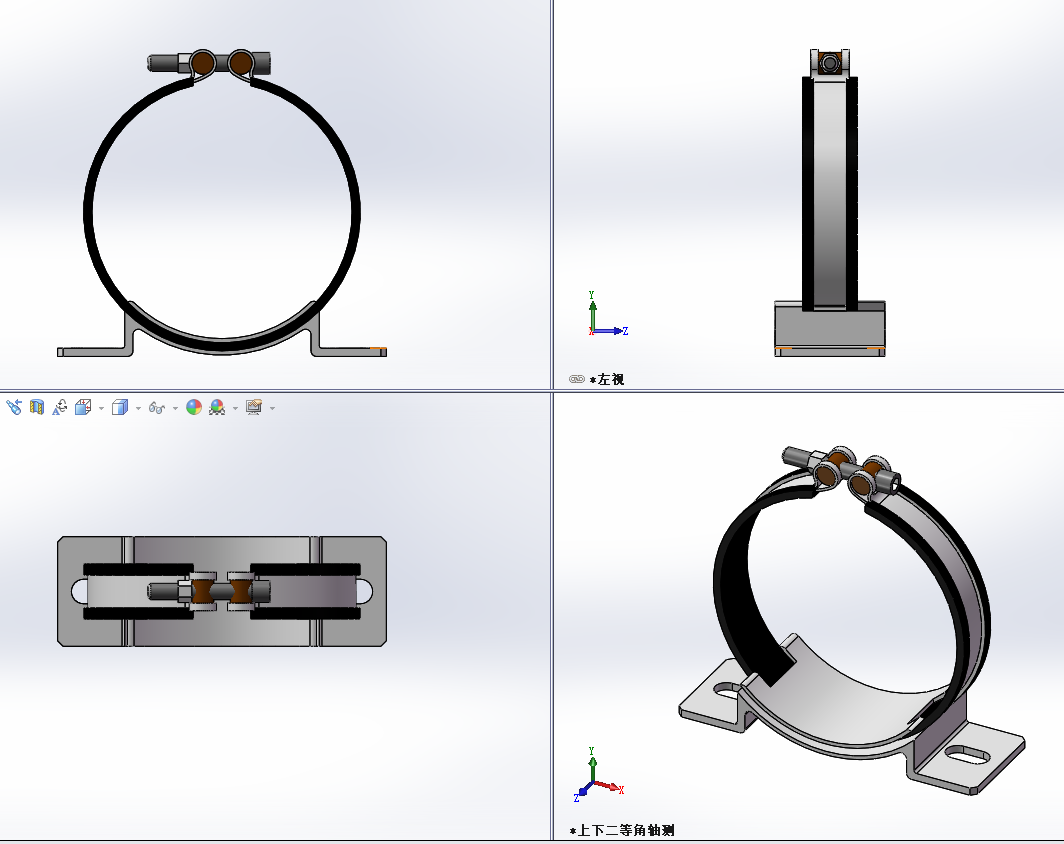This screenshot has width=1064, height=844.
Task: Click the View Settings monitor icon
Action: (254, 407)
